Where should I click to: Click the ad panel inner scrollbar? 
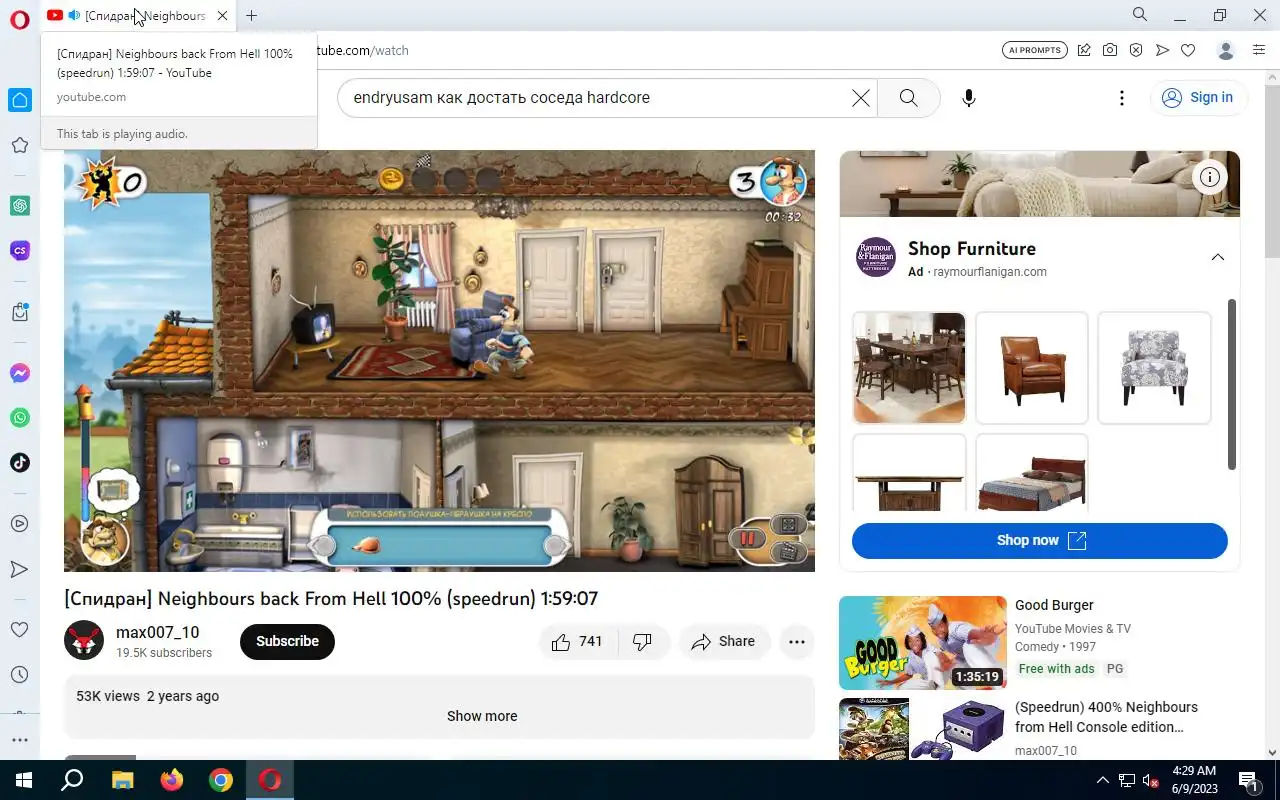pos(1232,384)
